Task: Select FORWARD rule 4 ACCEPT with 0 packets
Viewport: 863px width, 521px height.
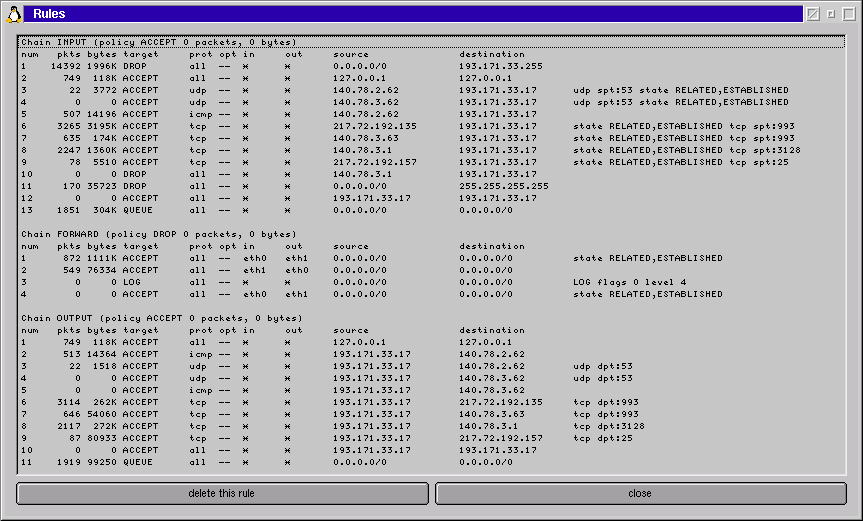Action: click(x=432, y=294)
